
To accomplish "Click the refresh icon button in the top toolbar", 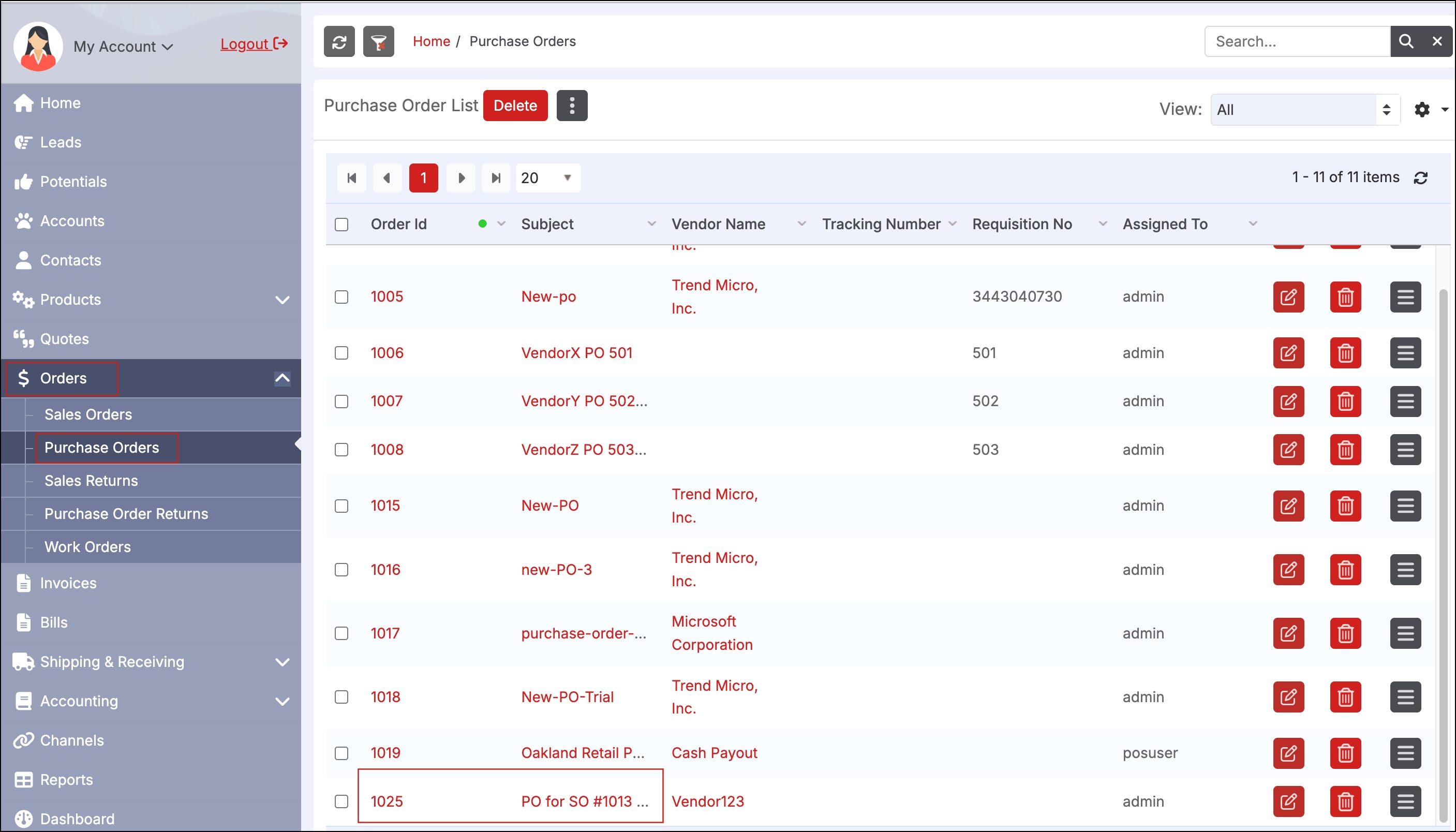I will (339, 41).
